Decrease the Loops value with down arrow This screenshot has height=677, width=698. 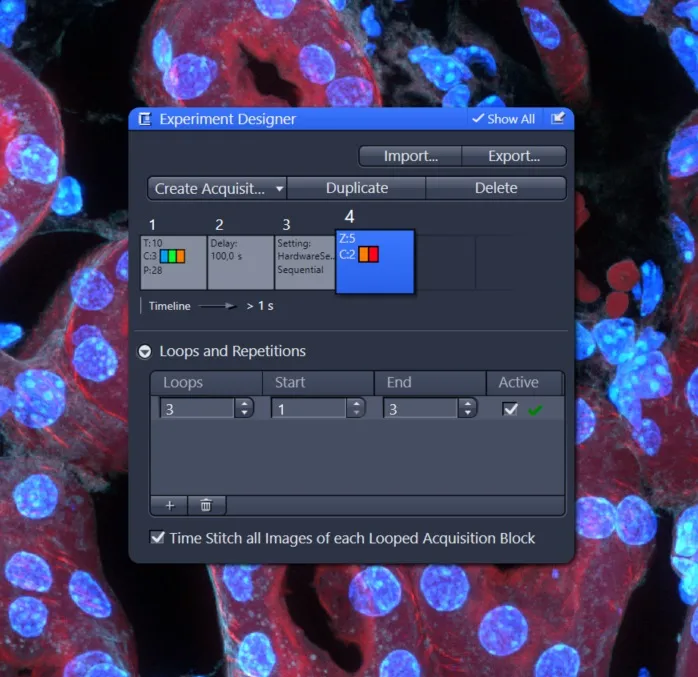244,413
